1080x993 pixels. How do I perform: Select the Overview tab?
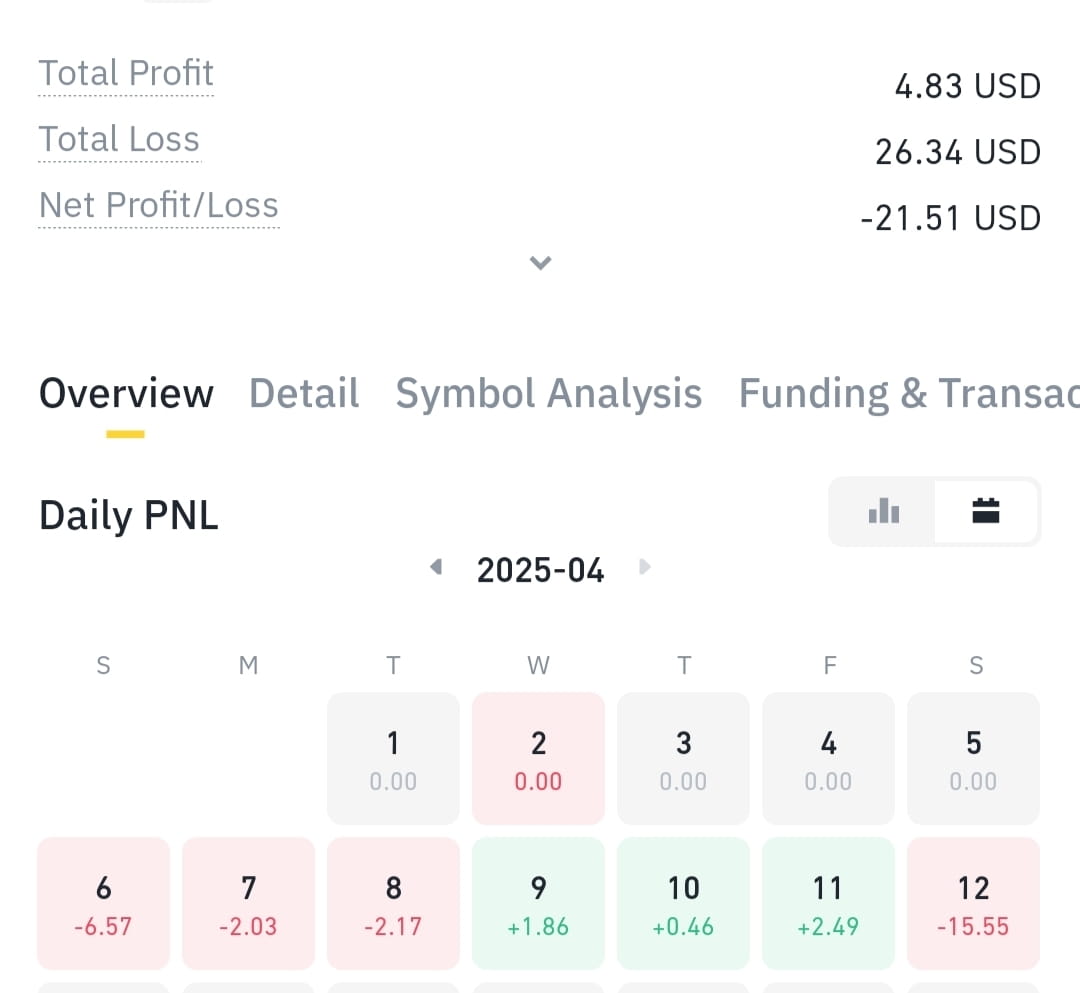[x=126, y=394]
